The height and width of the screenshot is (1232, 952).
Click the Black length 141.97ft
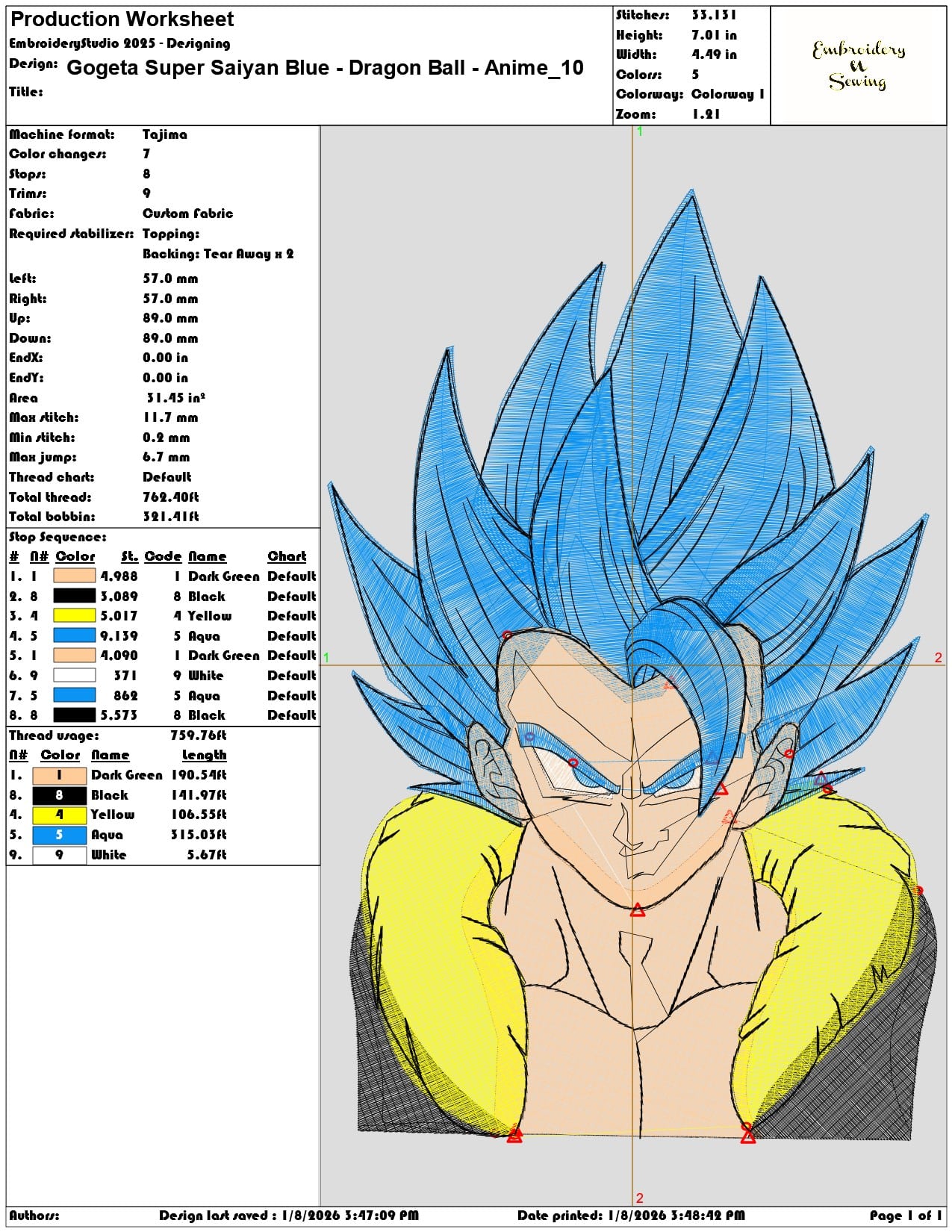(x=199, y=795)
